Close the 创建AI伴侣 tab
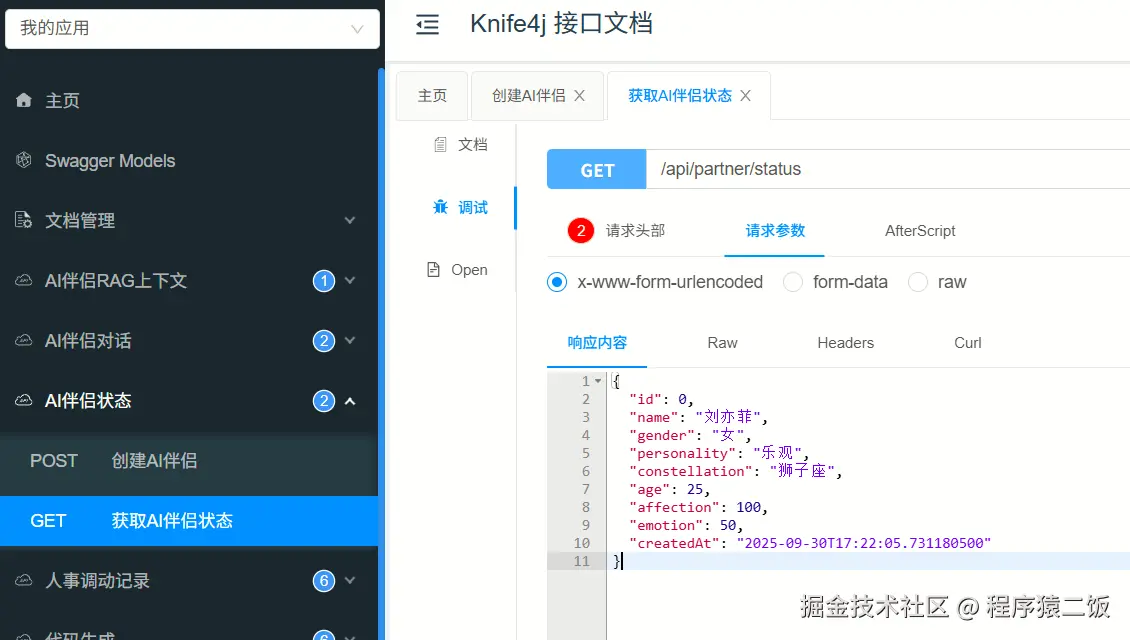 pyautogui.click(x=579, y=96)
